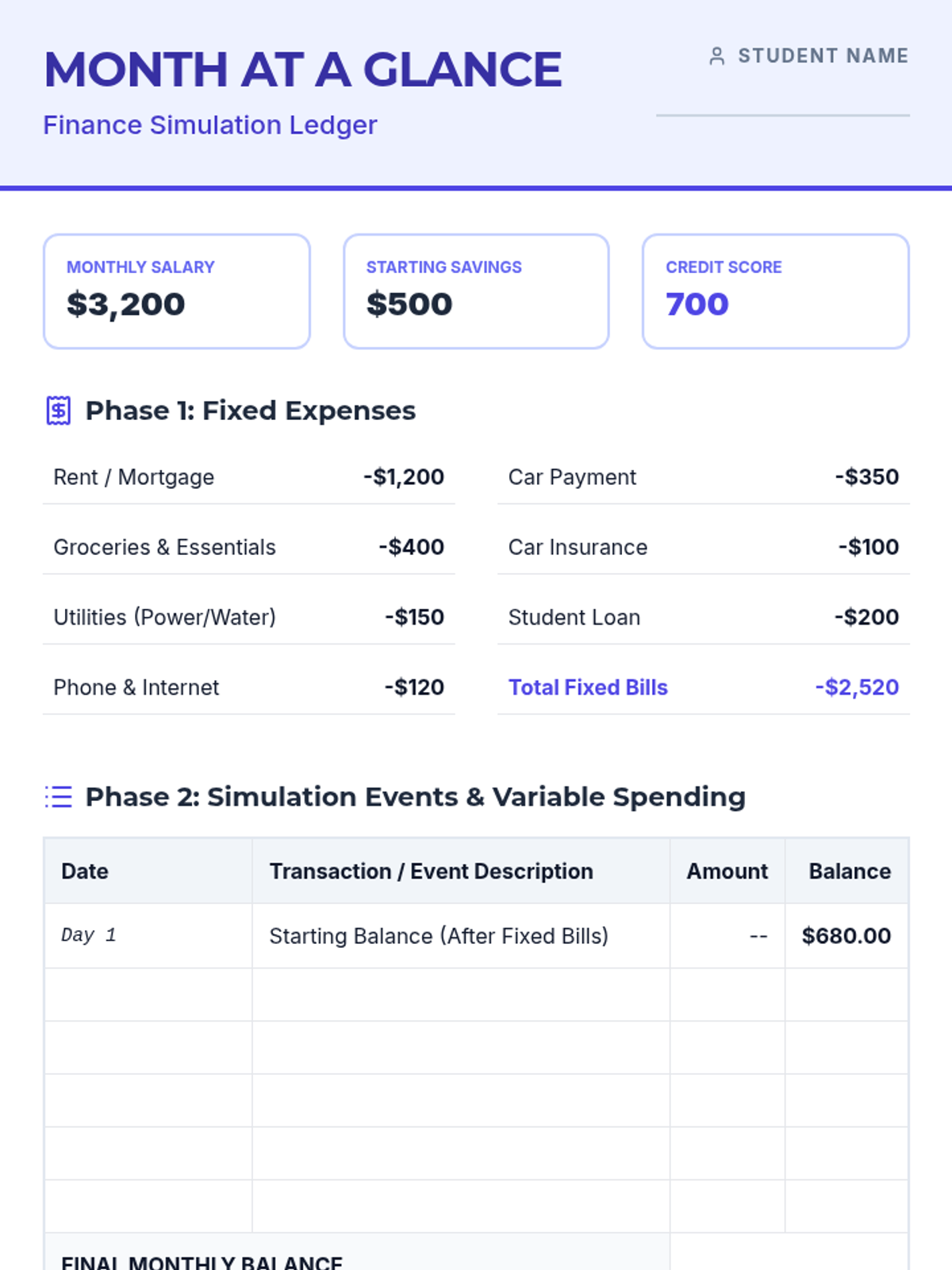Click the Balance column header
952x1270 pixels.
pyautogui.click(x=849, y=872)
